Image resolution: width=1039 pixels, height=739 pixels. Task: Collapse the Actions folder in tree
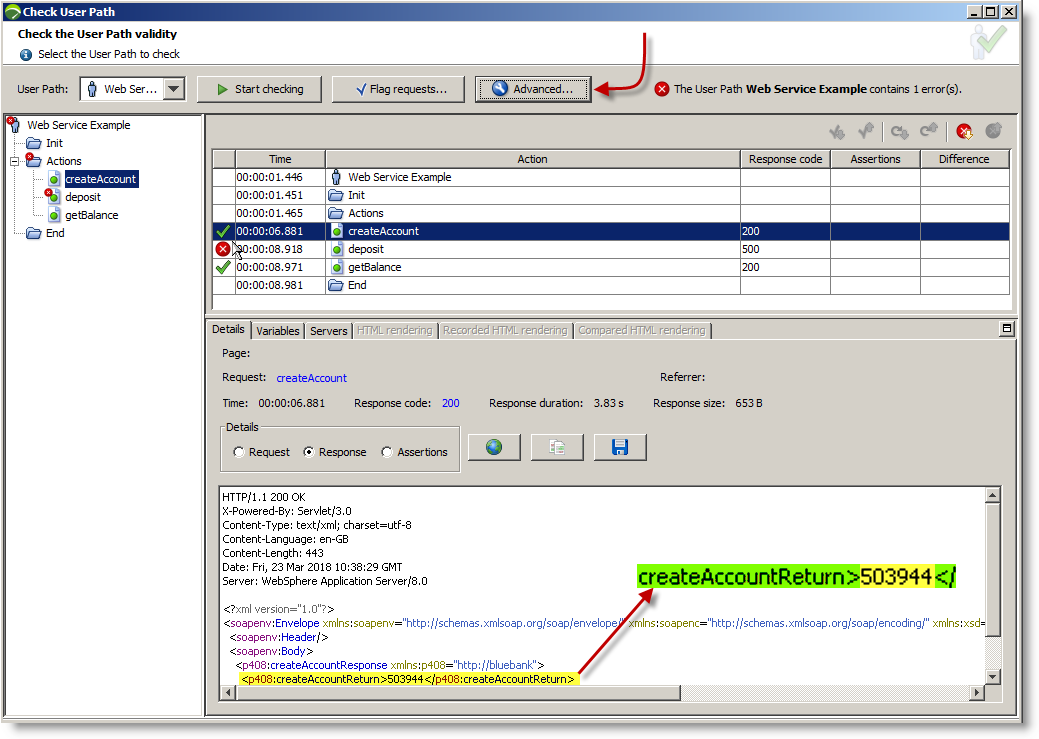click(16, 161)
